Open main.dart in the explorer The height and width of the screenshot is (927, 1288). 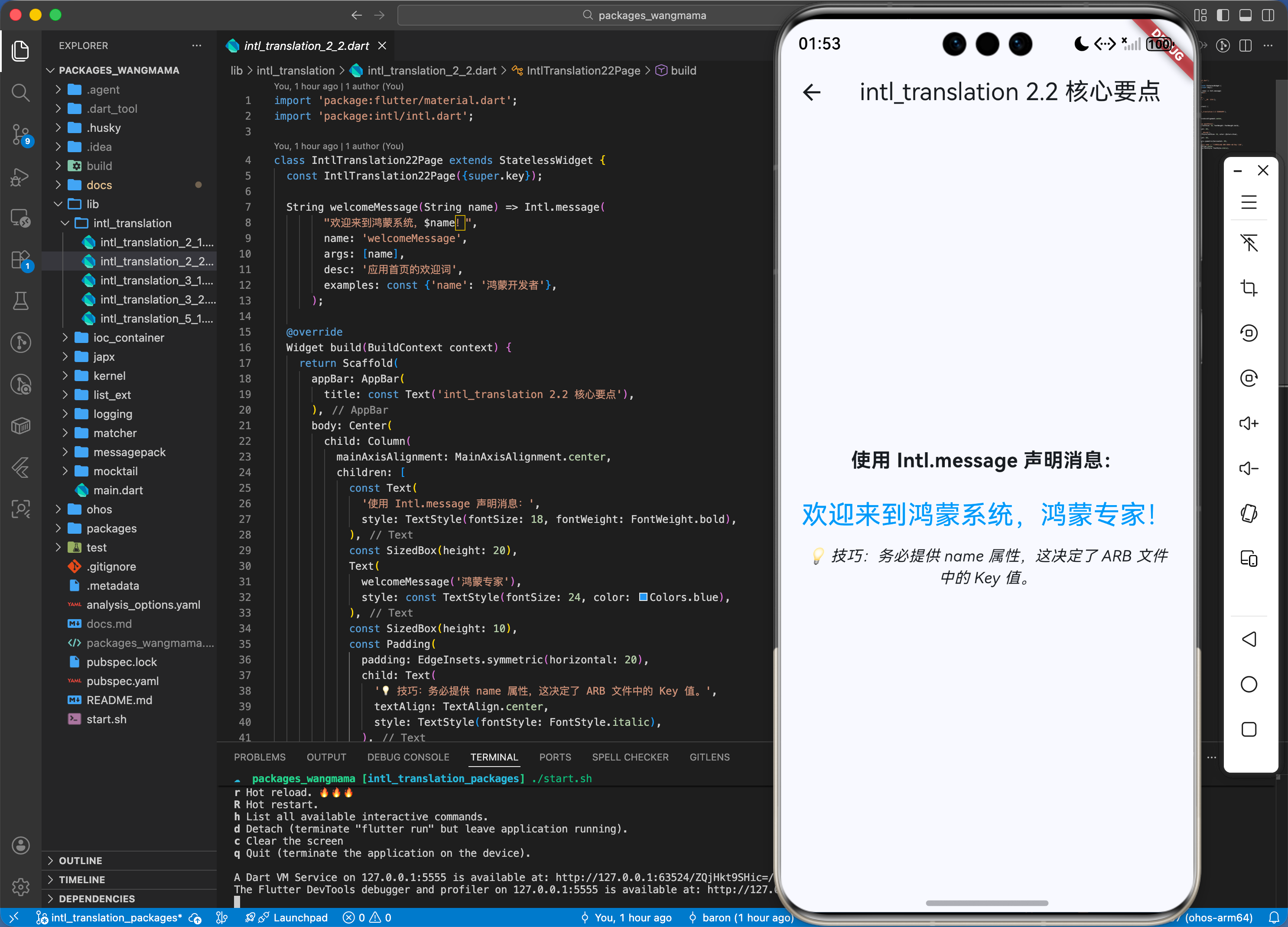pyautogui.click(x=130, y=490)
